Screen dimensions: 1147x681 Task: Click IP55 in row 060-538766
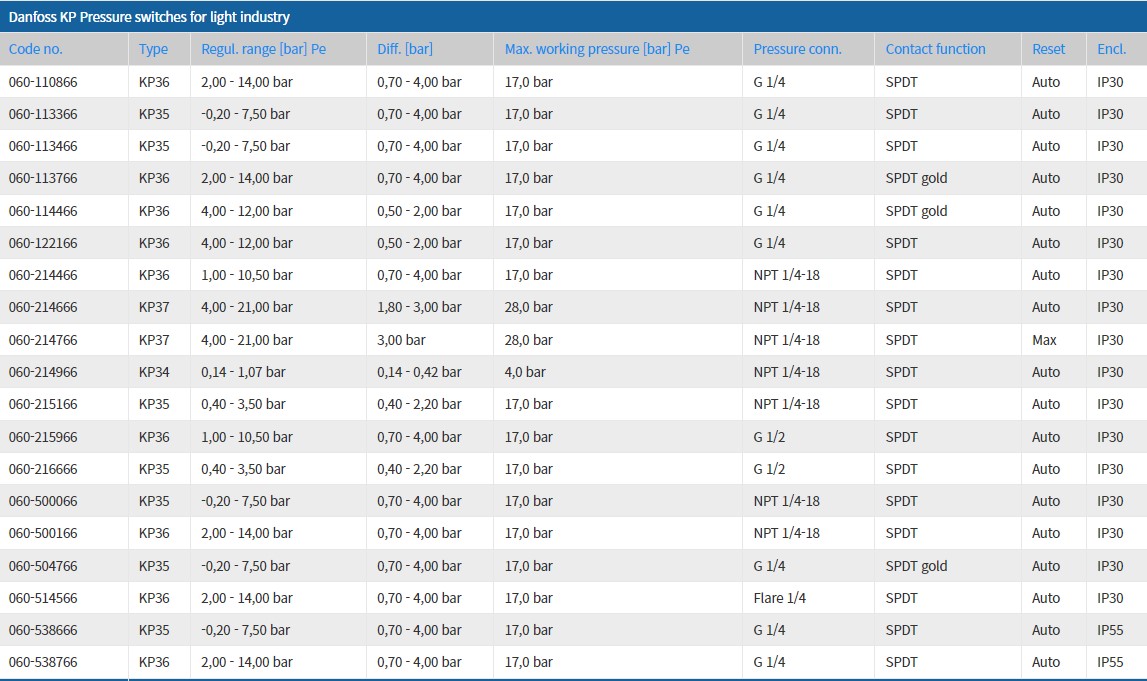1110,663
